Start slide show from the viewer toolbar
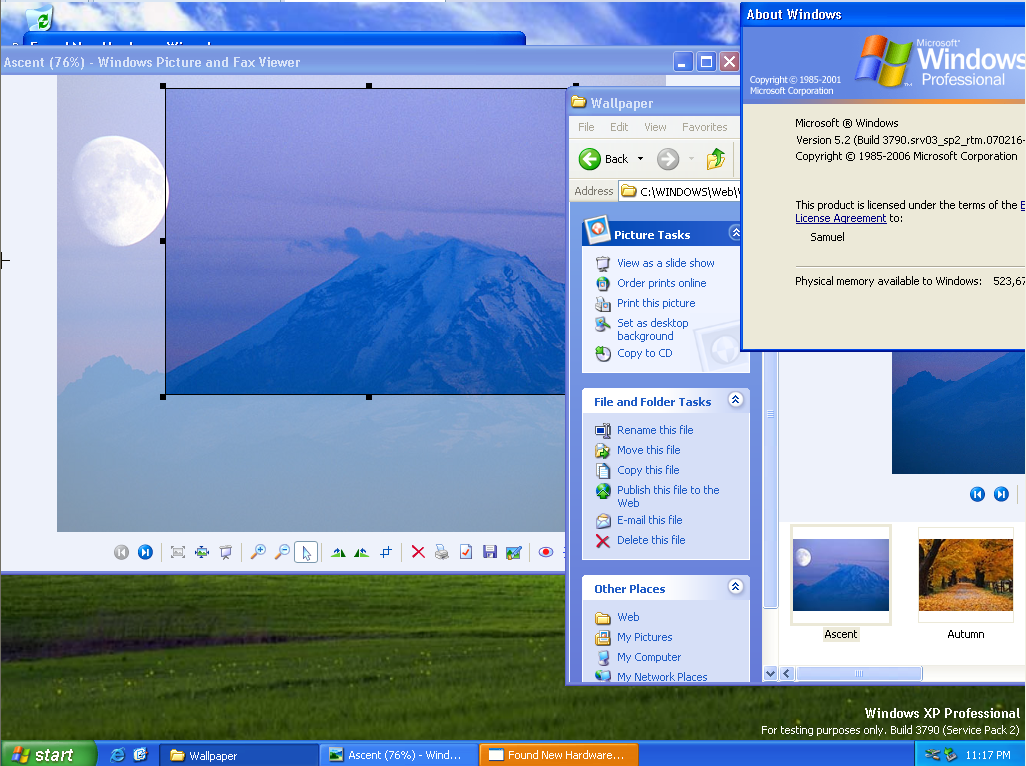Screen dimensions: 1026x766 pyautogui.click(x=226, y=552)
